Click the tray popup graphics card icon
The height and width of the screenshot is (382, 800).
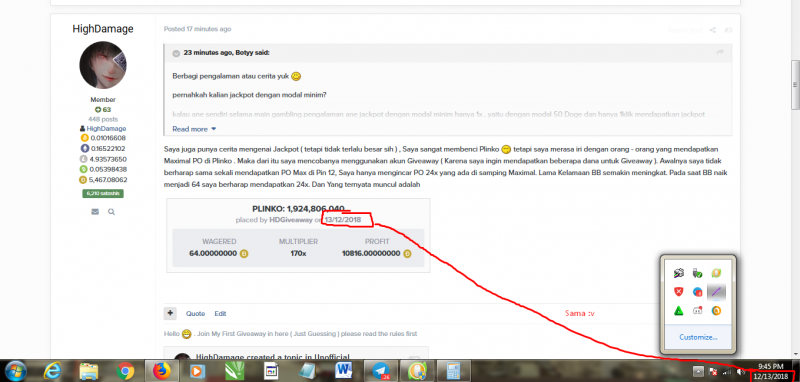[679, 273]
